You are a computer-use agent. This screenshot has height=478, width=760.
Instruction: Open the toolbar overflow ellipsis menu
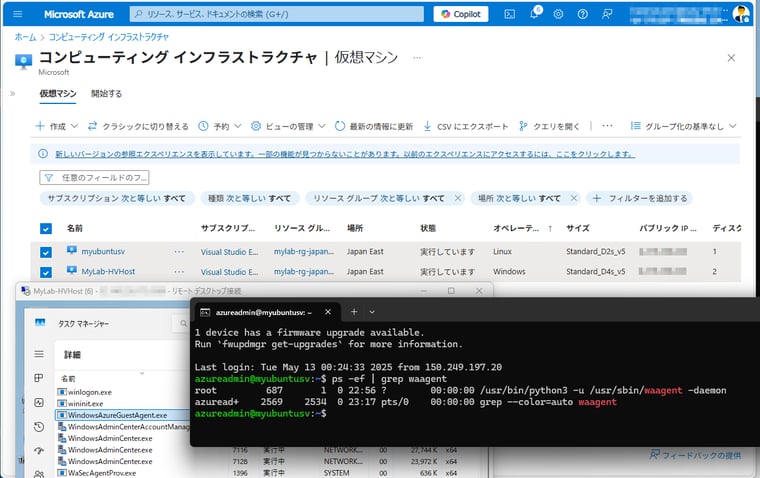607,126
